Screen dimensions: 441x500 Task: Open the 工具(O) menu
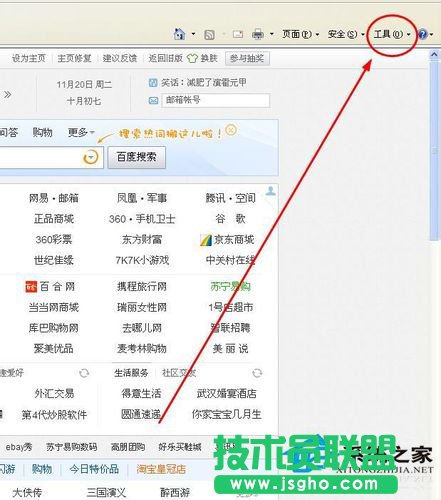click(x=392, y=34)
